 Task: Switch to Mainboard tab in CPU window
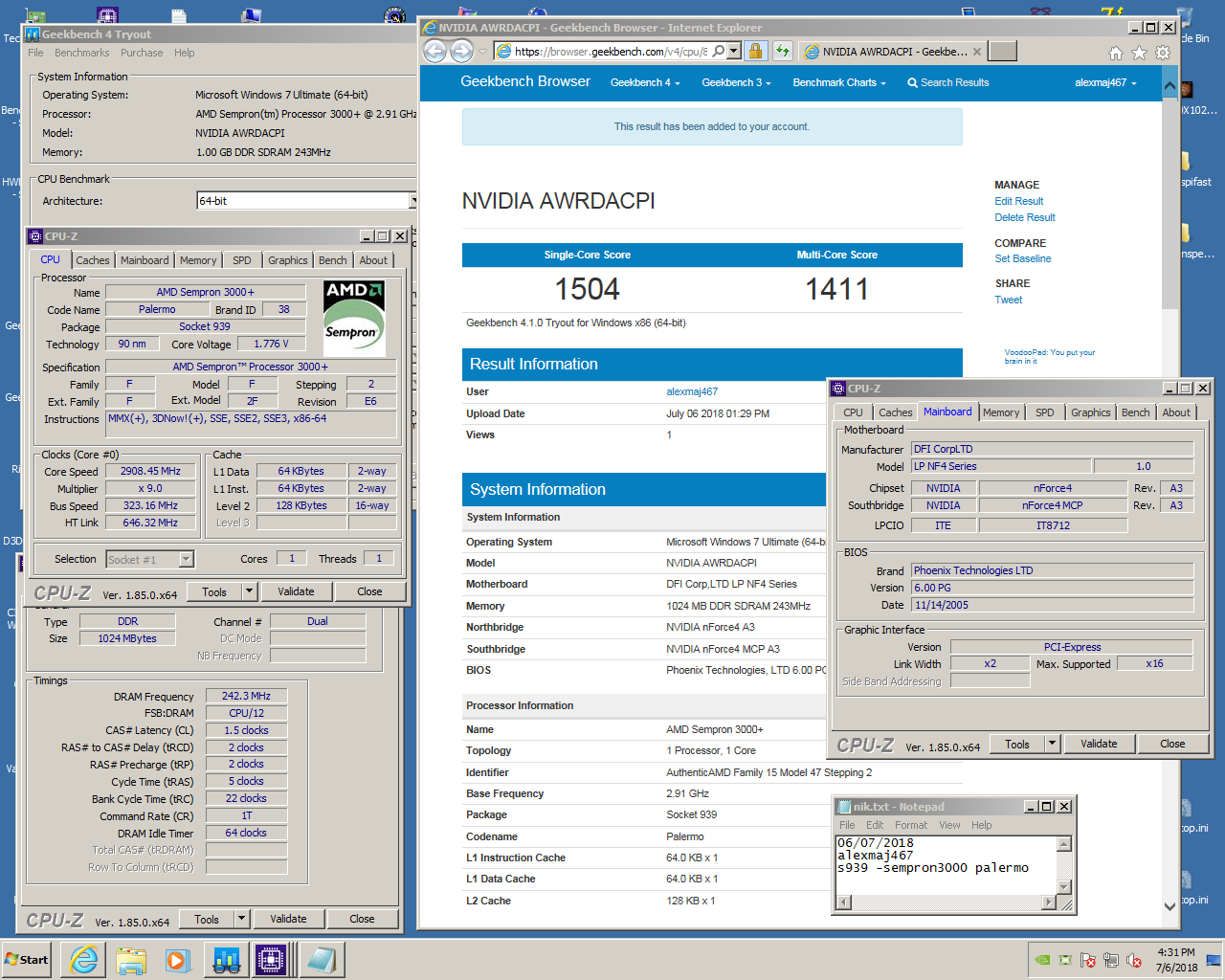click(145, 260)
